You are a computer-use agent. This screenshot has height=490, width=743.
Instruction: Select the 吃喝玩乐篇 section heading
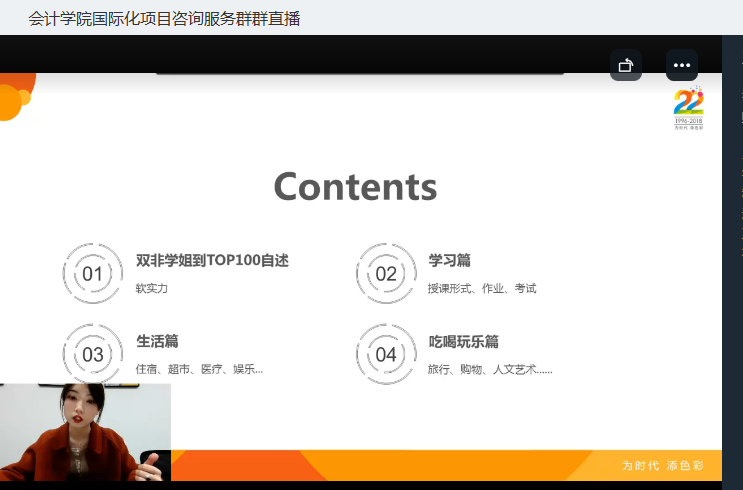tap(463, 341)
